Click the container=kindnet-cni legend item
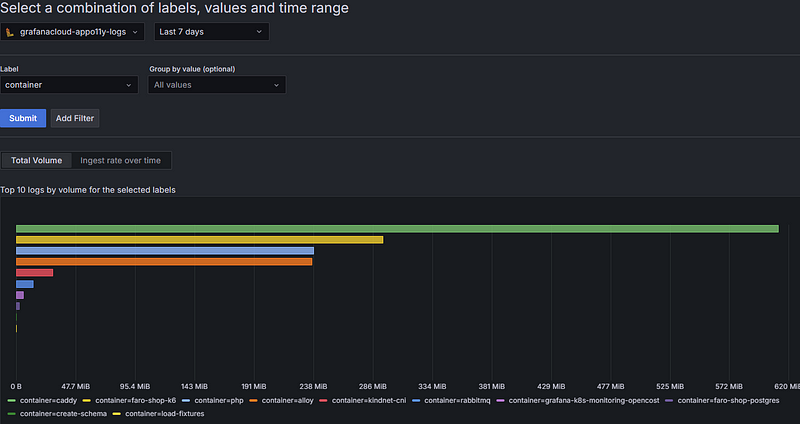Image resolution: width=800 pixels, height=424 pixels. [366, 400]
